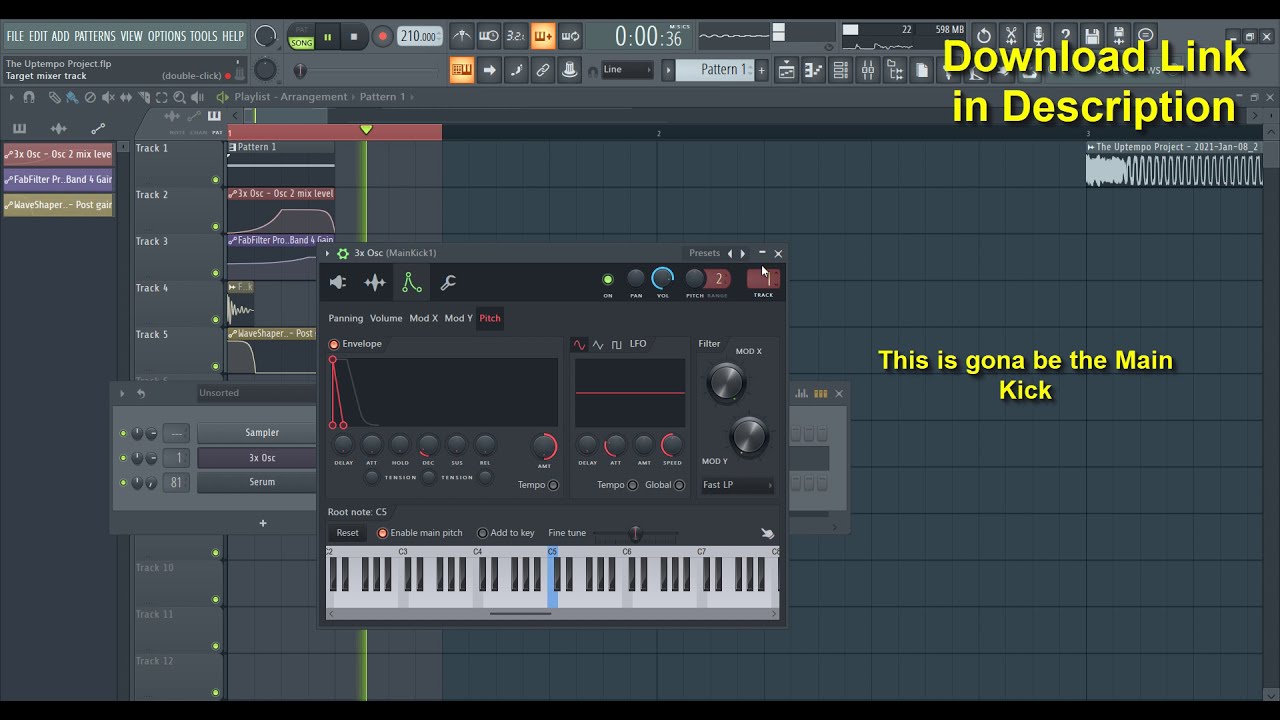
Task: Select the Panning envelope tab
Action: [x=346, y=318]
